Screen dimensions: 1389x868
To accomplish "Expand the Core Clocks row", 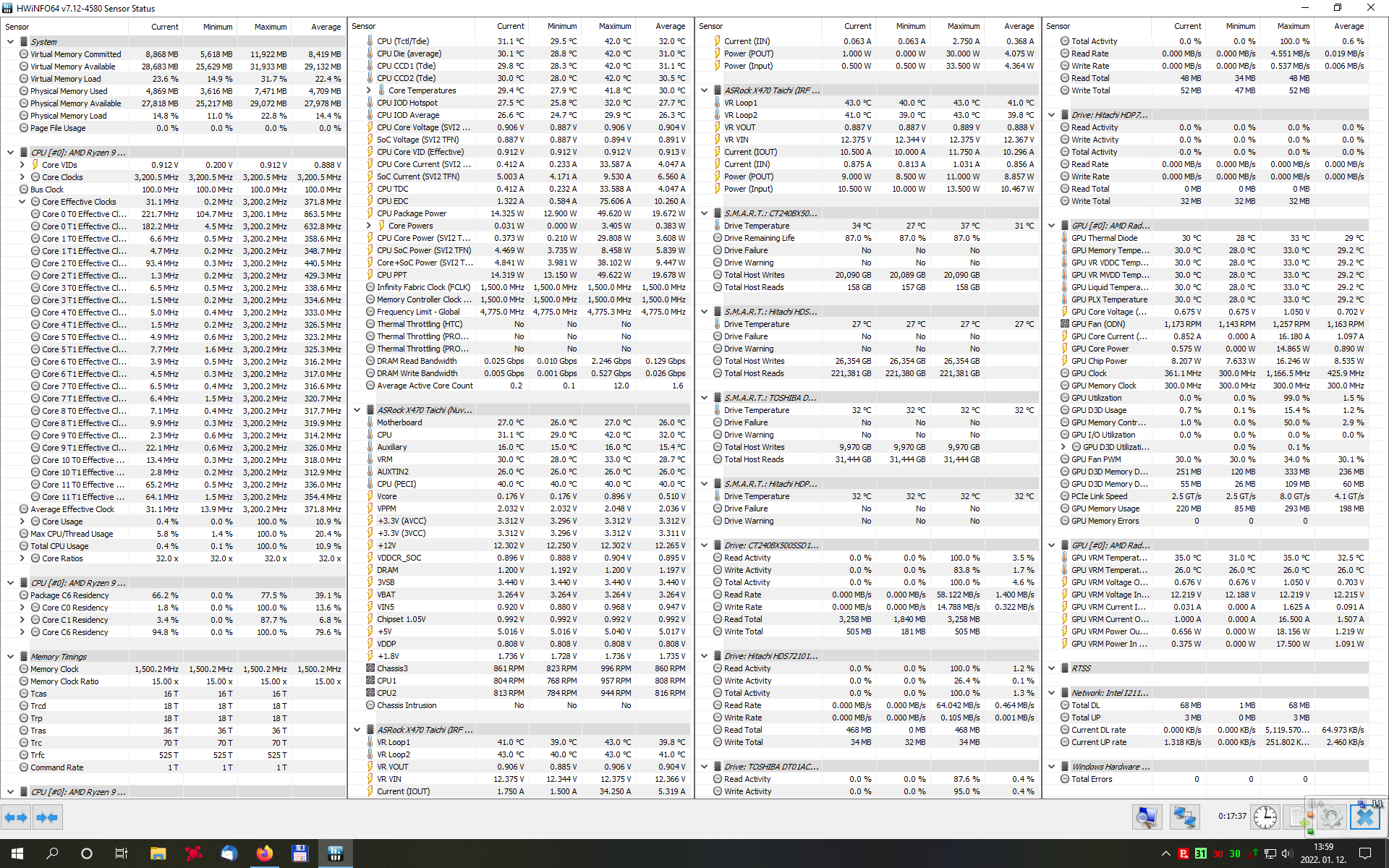I will click(x=22, y=177).
